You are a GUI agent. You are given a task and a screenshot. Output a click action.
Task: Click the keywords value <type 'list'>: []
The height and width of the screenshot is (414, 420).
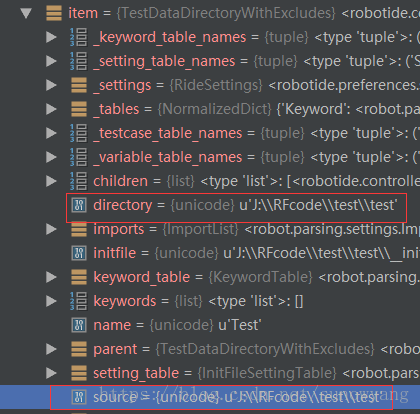(x=256, y=301)
